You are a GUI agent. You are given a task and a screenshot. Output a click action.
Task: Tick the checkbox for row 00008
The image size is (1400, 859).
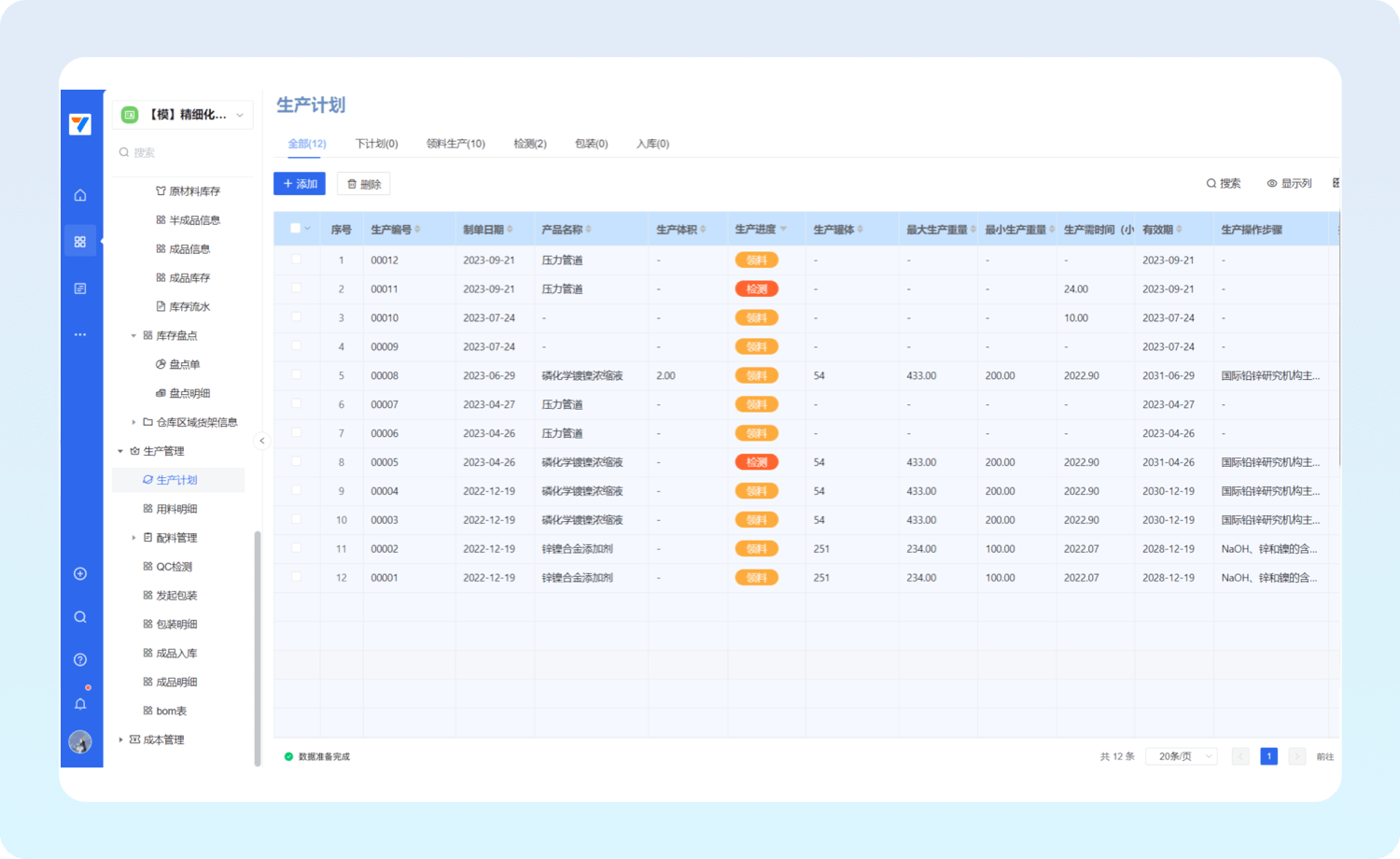point(296,375)
